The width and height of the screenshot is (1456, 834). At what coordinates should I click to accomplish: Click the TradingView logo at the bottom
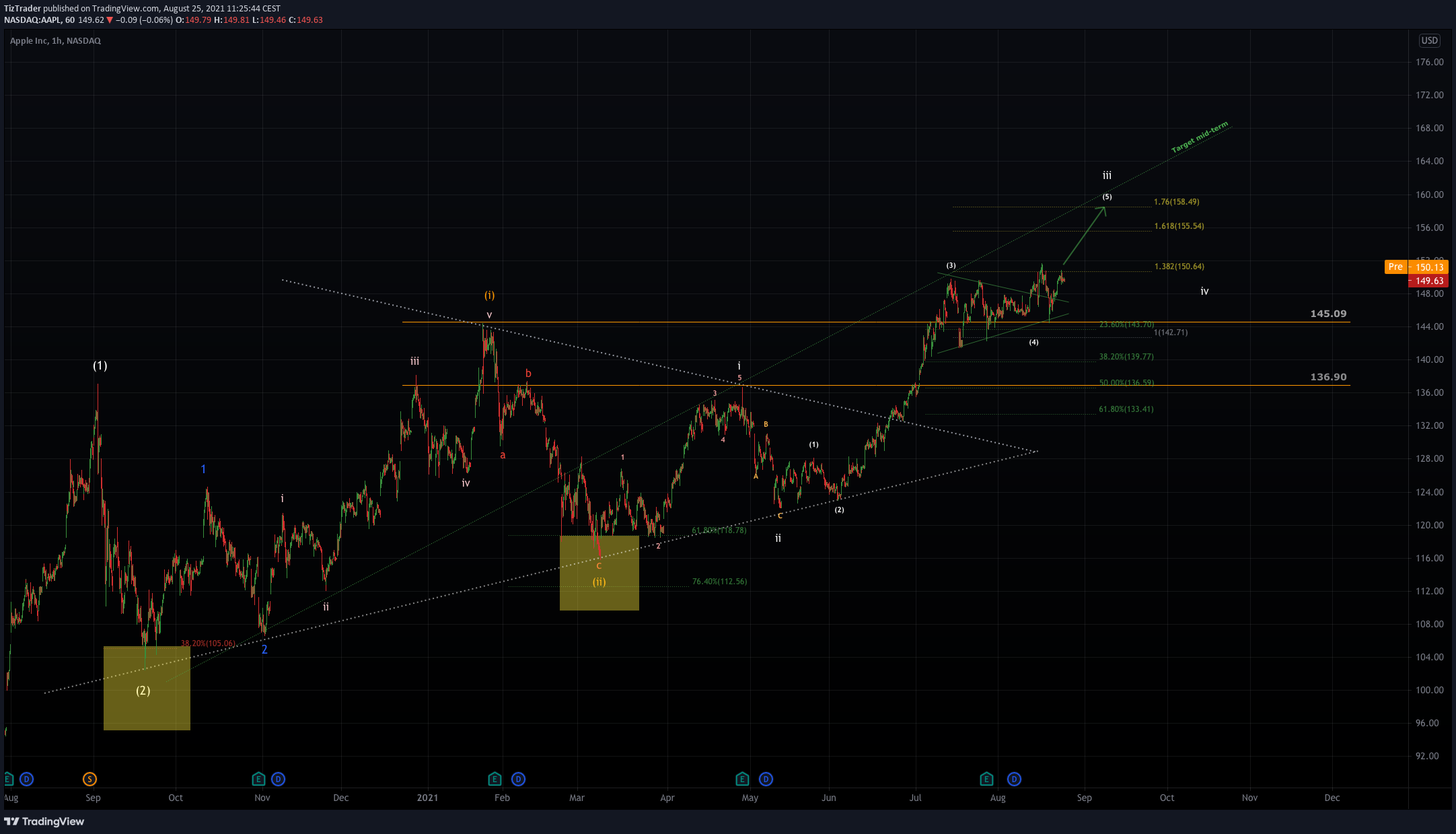click(44, 821)
